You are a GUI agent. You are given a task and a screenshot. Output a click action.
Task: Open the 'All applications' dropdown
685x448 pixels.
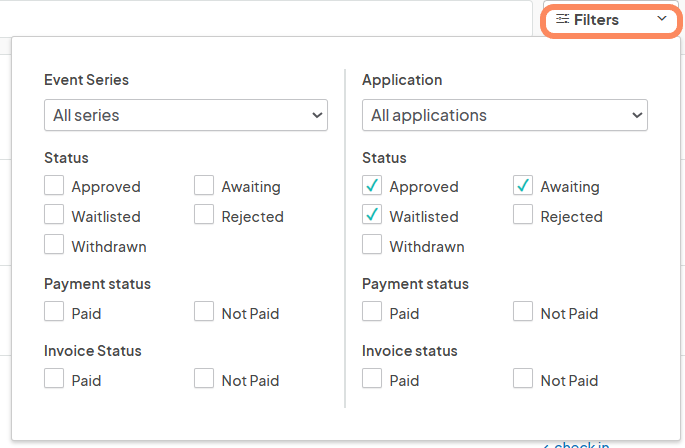505,115
